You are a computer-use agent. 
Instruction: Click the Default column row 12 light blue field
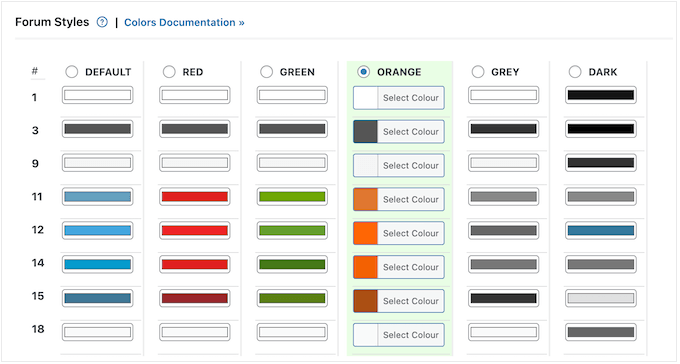(x=98, y=230)
